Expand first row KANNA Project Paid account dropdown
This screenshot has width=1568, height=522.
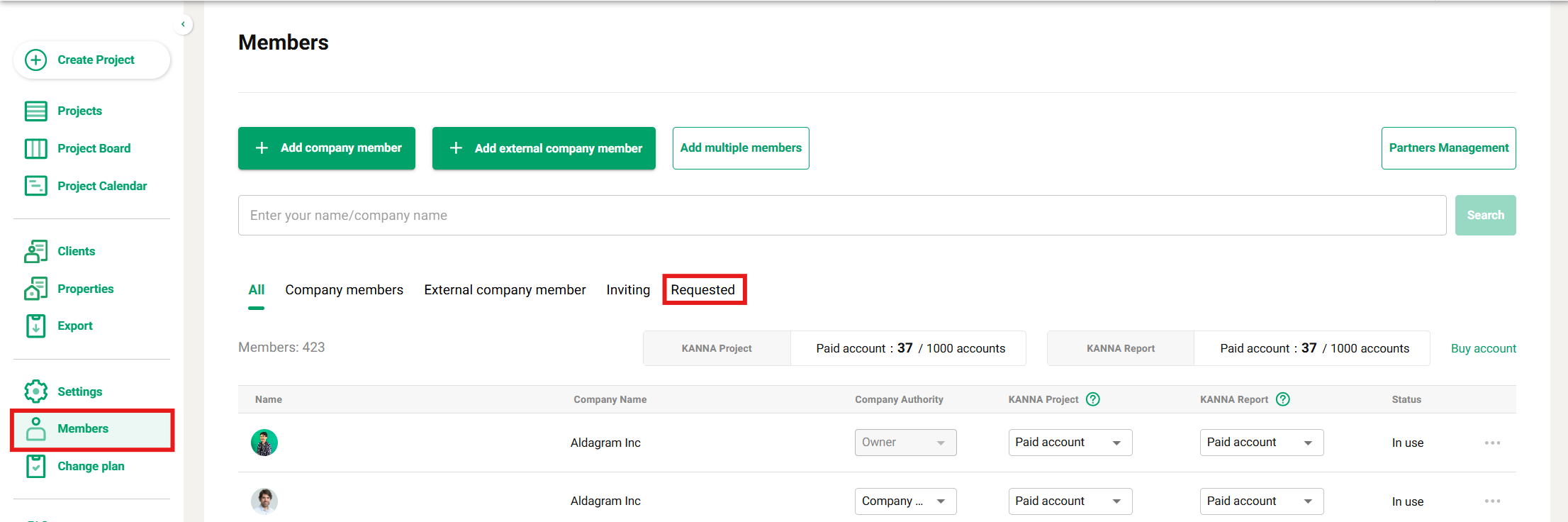(1070, 443)
